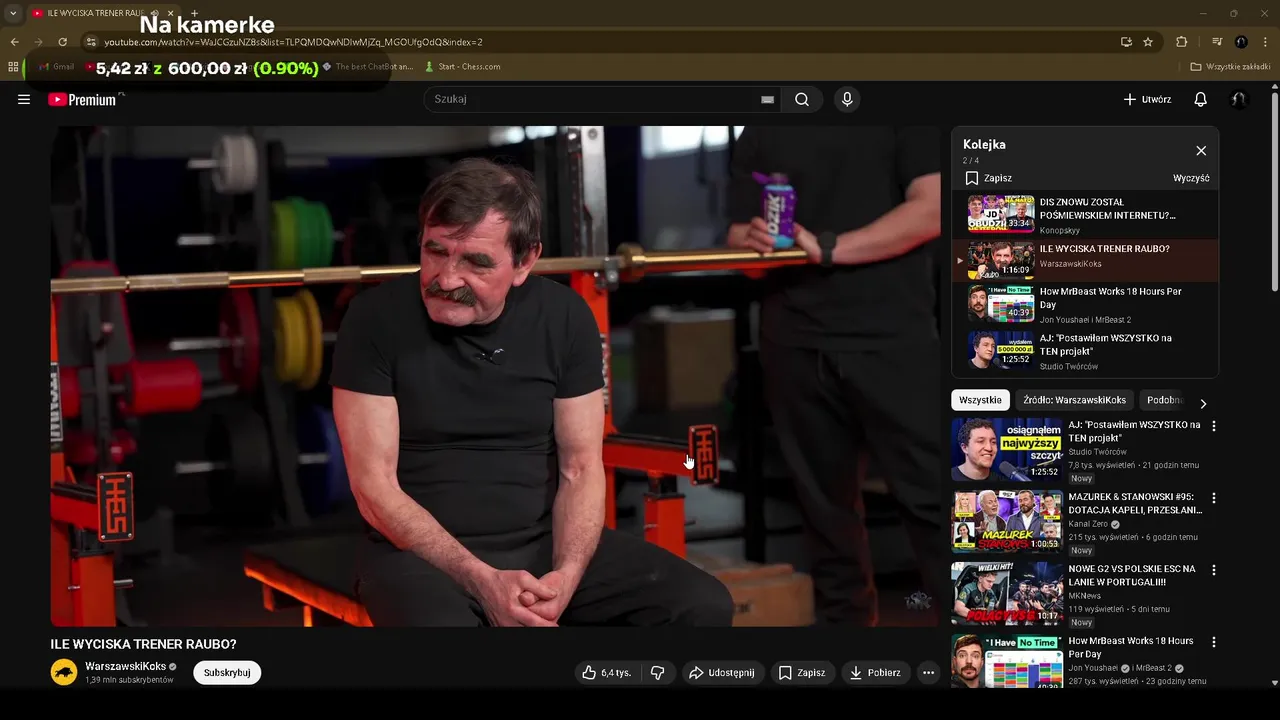Select the Podobne filter chip
Viewport: 1280px width, 720px height.
[1164, 400]
